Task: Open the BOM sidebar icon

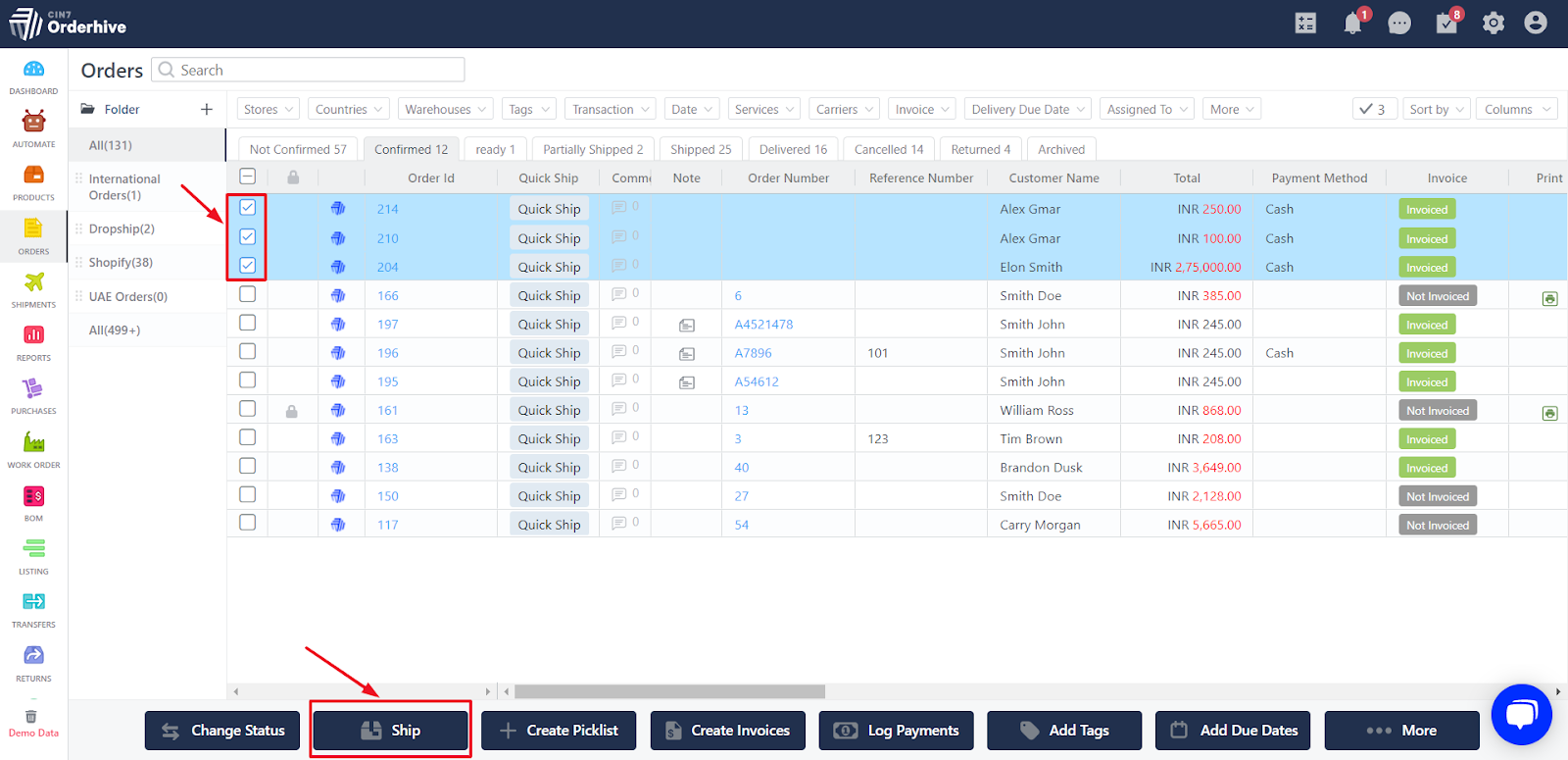Action: [x=33, y=496]
